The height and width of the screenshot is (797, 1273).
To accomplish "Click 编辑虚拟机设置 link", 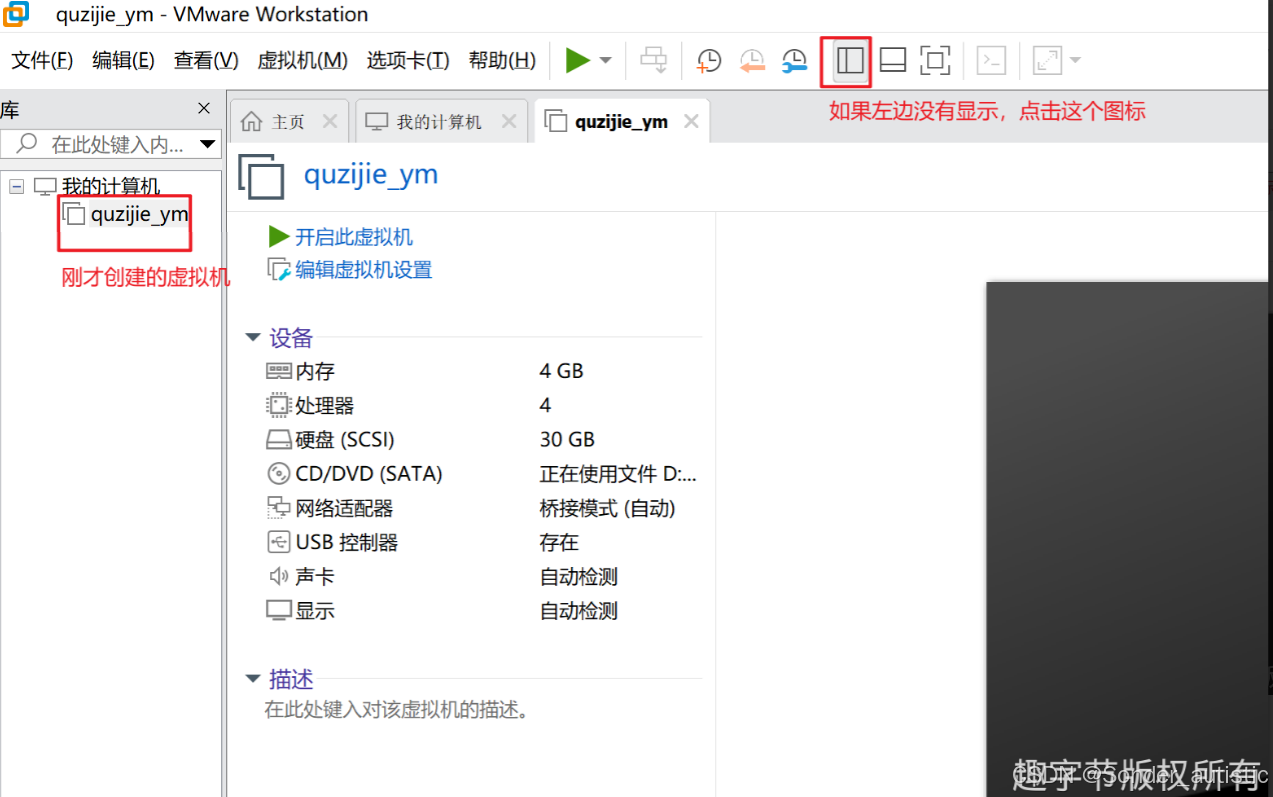I will (358, 269).
